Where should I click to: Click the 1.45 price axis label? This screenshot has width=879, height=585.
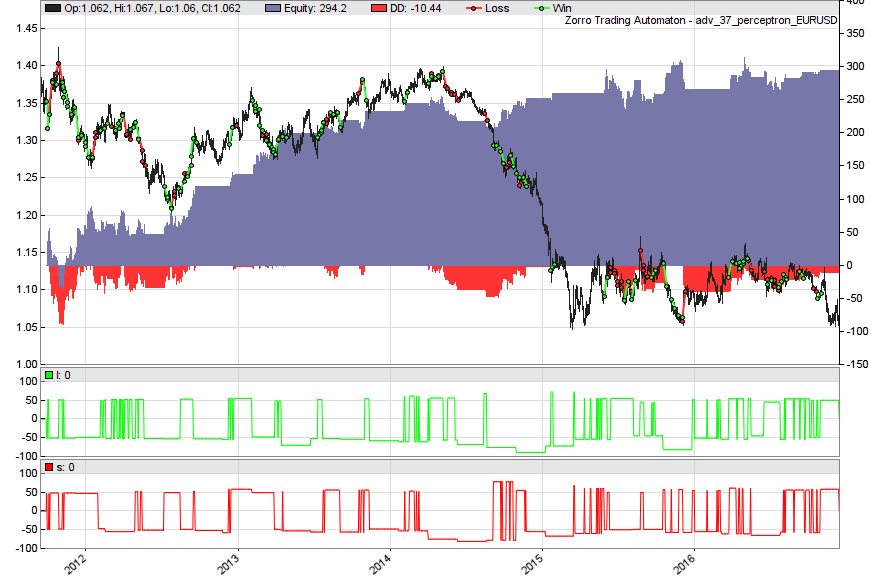click(x=27, y=29)
